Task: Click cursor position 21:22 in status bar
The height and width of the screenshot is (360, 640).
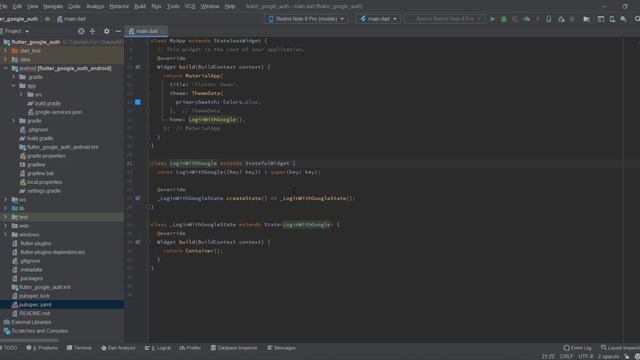Action: [548, 357]
